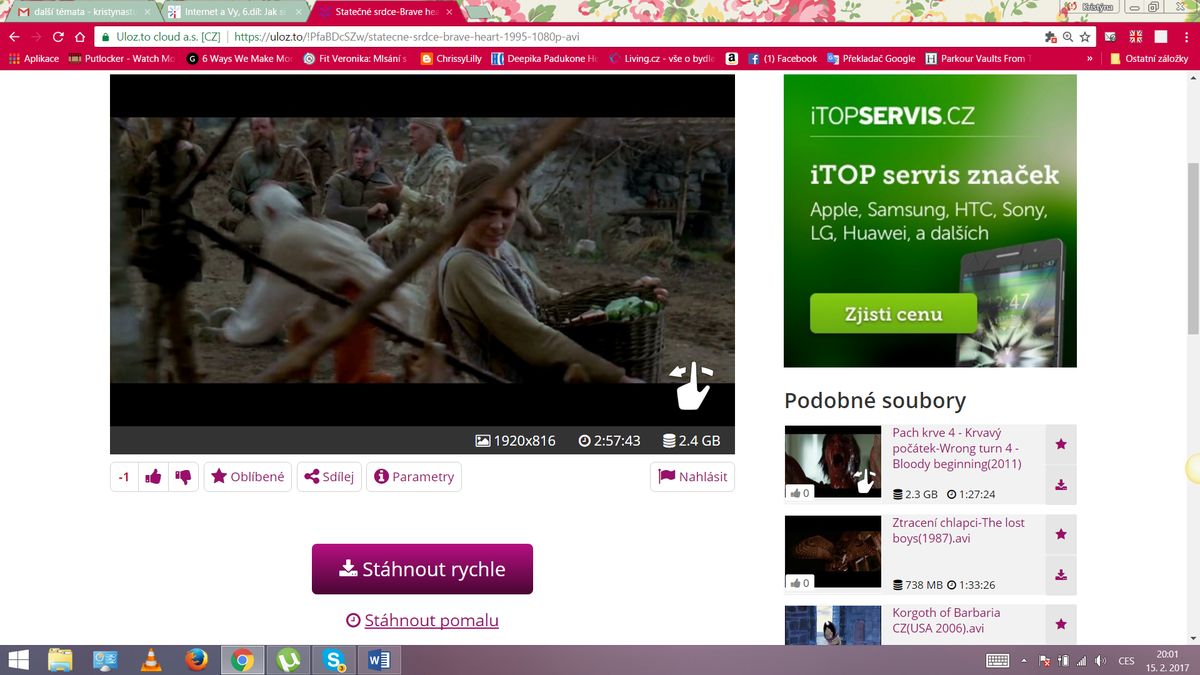Star the Ztracení chlapci file

(x=1061, y=534)
